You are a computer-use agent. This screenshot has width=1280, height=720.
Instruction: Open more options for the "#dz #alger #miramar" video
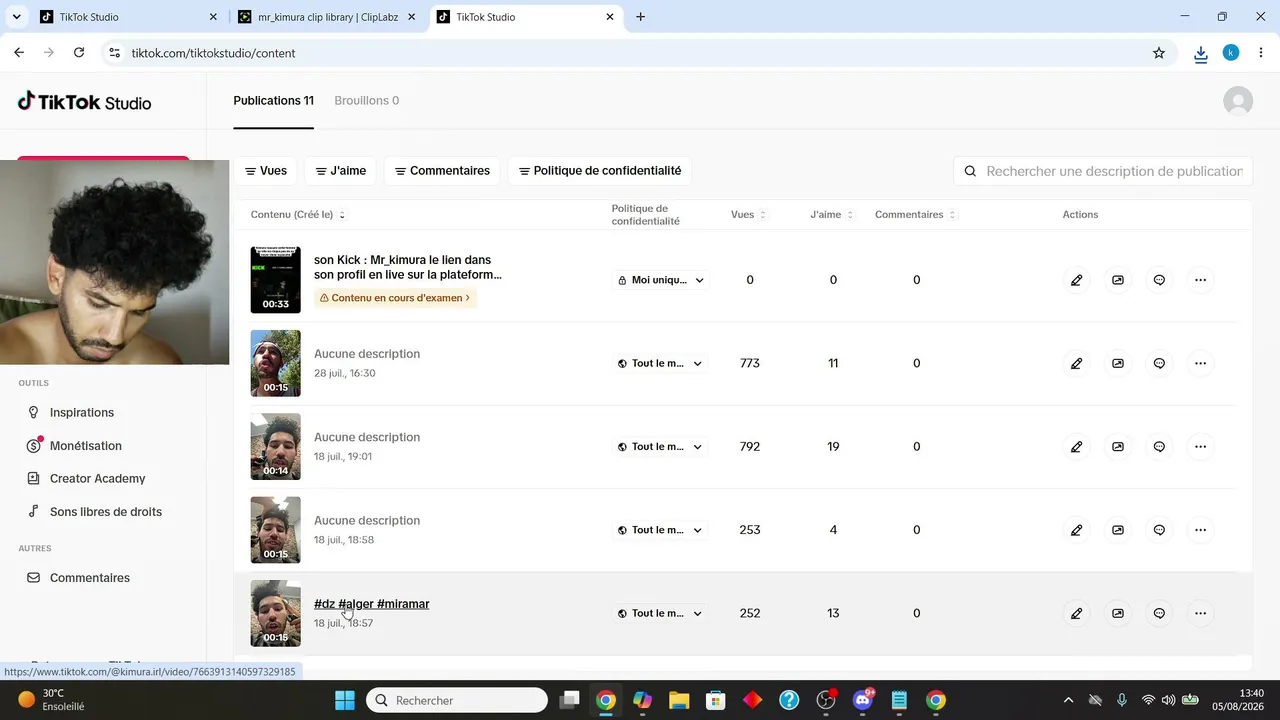[x=1201, y=613]
